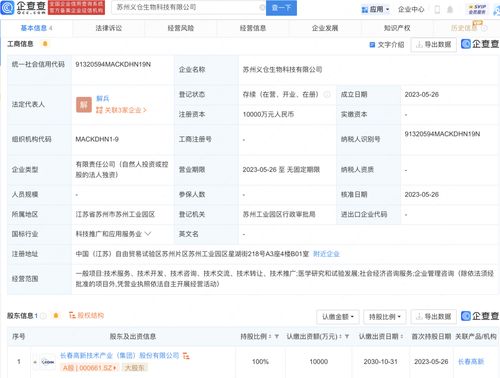Click the company name search input field
500x378 pixels.
click(187, 7)
